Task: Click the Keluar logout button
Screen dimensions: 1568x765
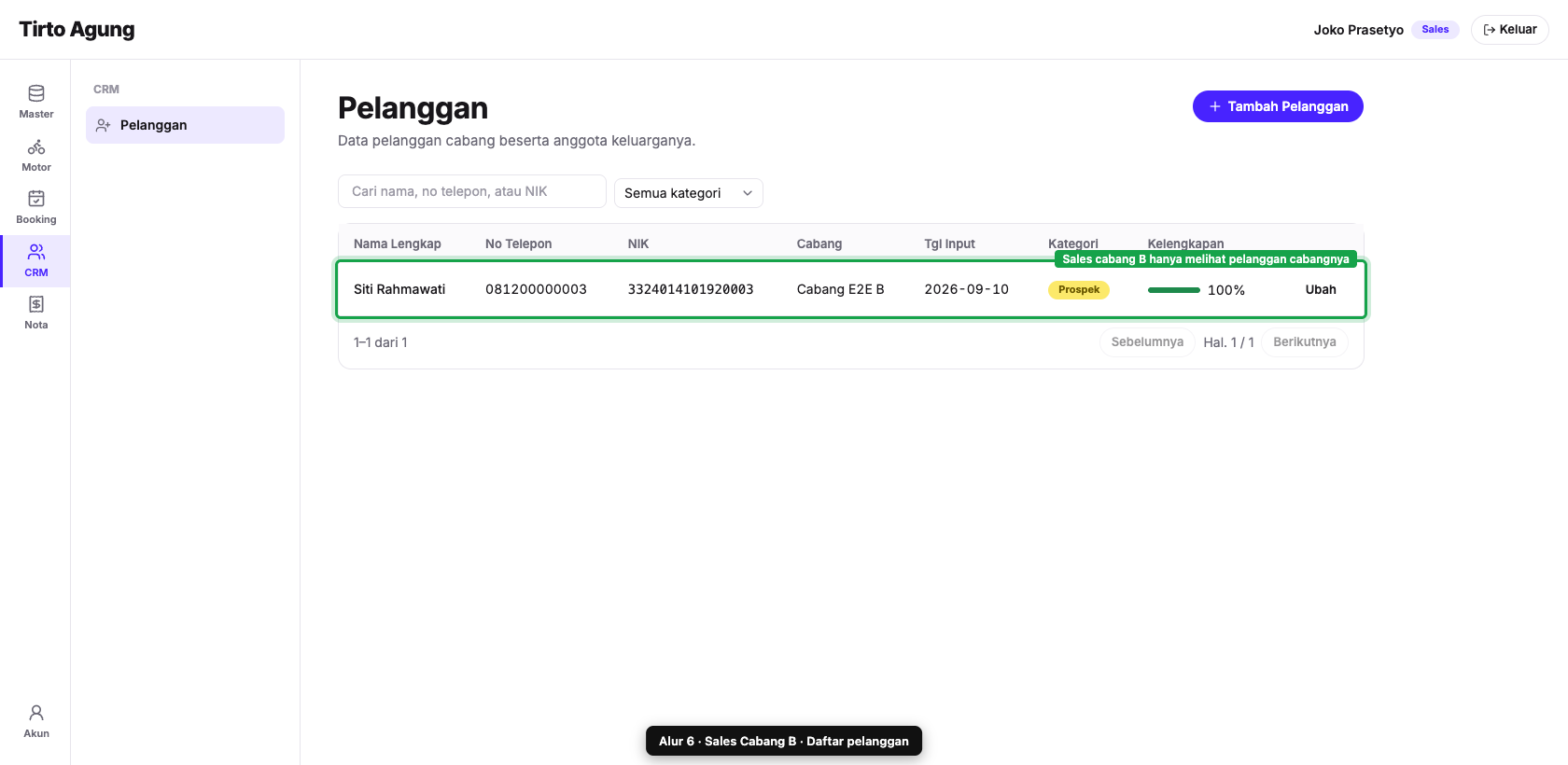Action: 1509,30
